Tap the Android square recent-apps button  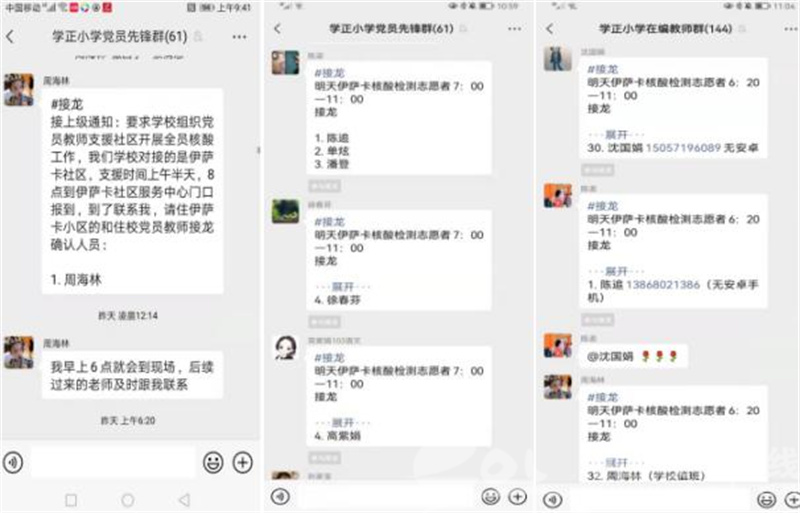click(x=71, y=500)
